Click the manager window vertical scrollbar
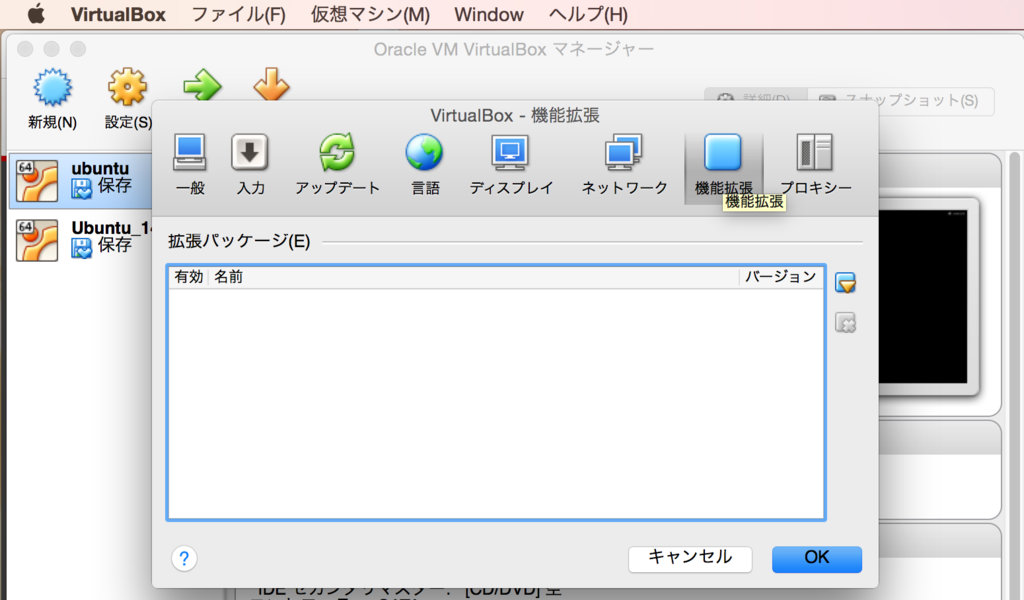 tap(1014, 375)
